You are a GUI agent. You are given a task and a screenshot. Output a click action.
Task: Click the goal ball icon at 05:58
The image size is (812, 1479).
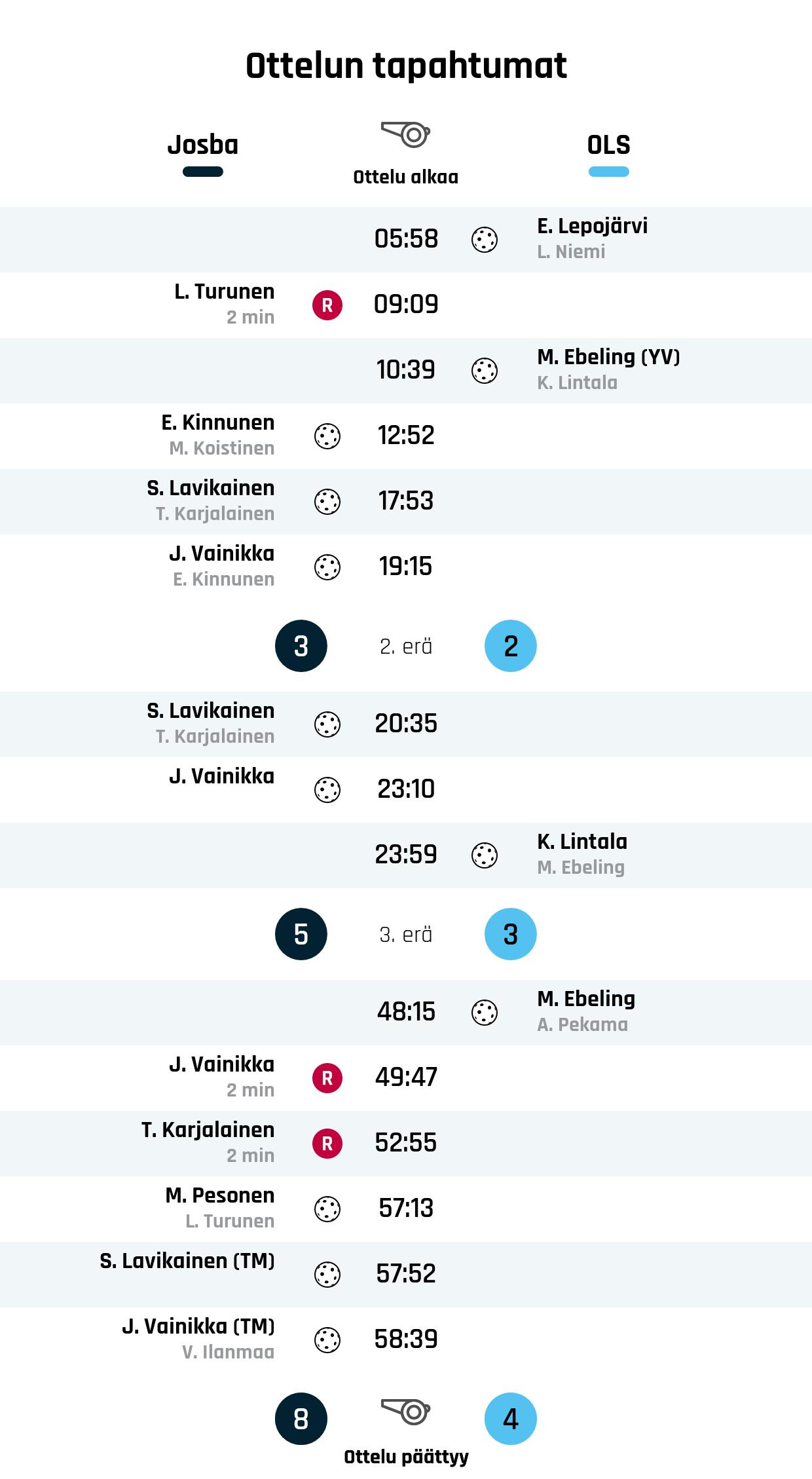tap(485, 240)
